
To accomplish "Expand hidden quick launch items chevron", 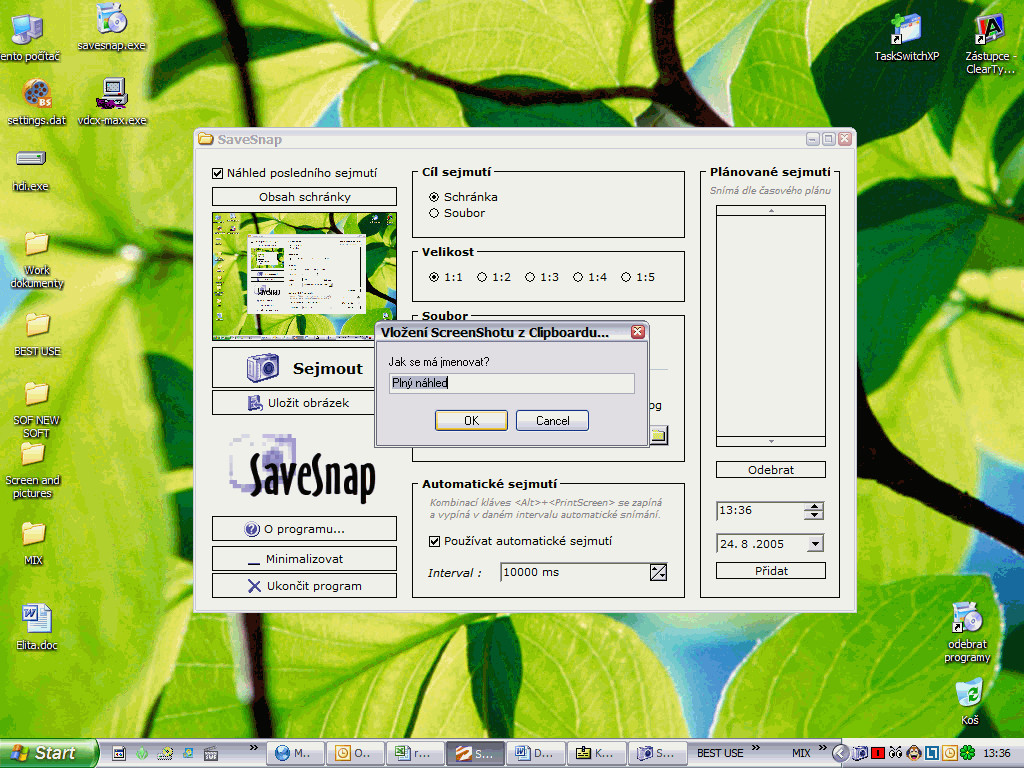I will coord(253,748).
